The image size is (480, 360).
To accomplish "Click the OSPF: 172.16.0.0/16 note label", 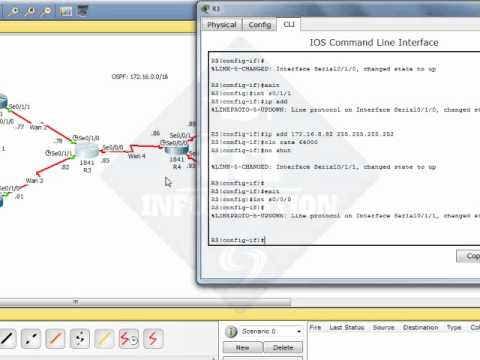I will point(140,77).
